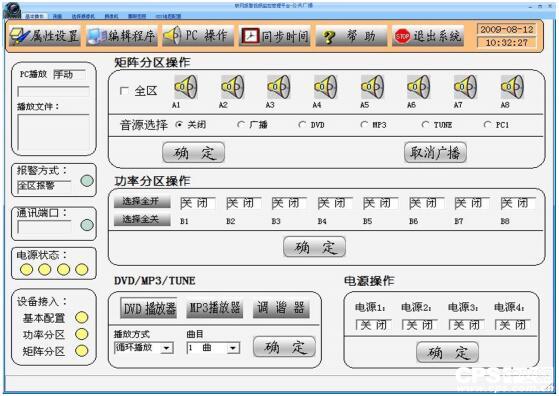The image size is (559, 396).
Task: Click the camera application logo
Action: [x=12, y=10]
